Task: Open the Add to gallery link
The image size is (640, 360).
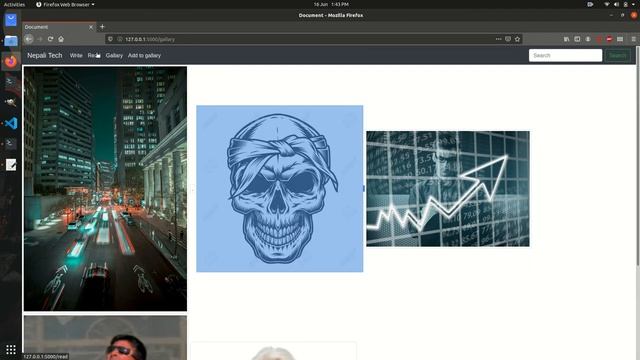Action: click(x=144, y=56)
